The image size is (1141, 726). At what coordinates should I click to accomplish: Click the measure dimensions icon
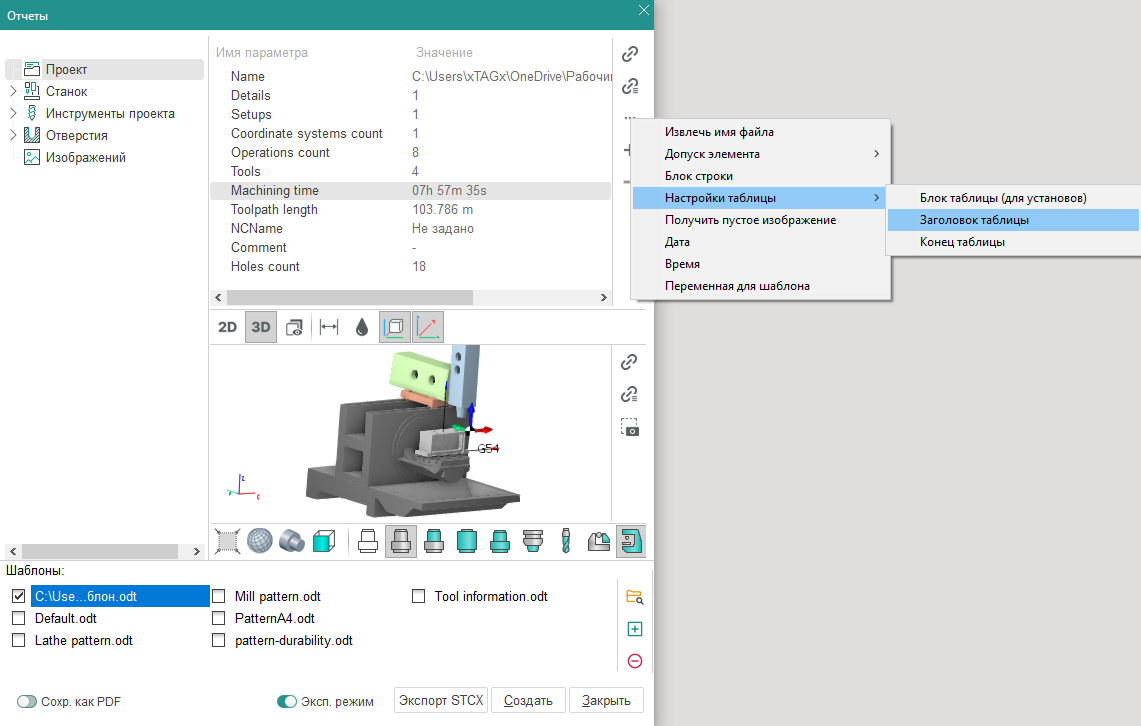coord(328,327)
